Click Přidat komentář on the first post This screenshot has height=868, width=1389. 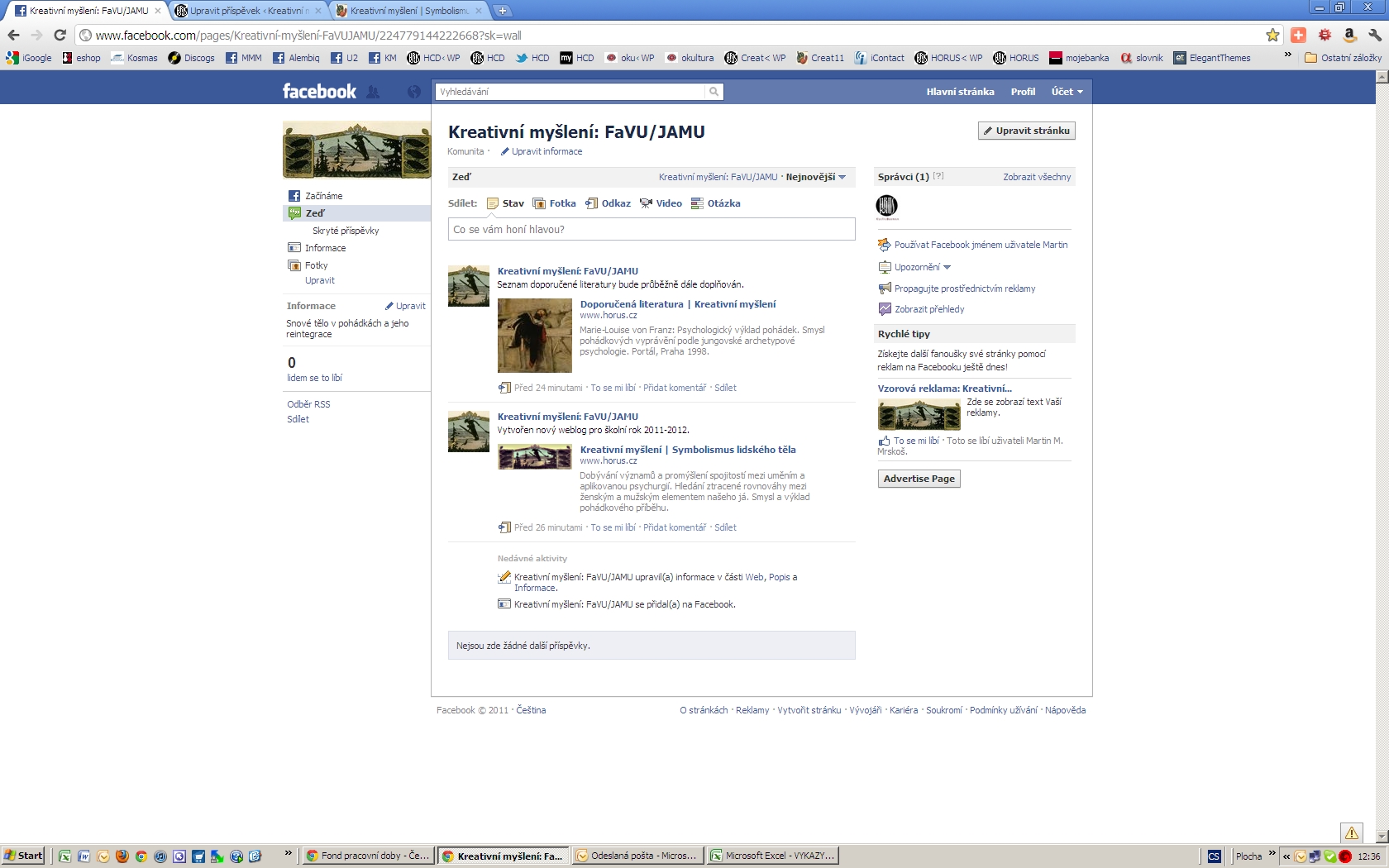675,388
